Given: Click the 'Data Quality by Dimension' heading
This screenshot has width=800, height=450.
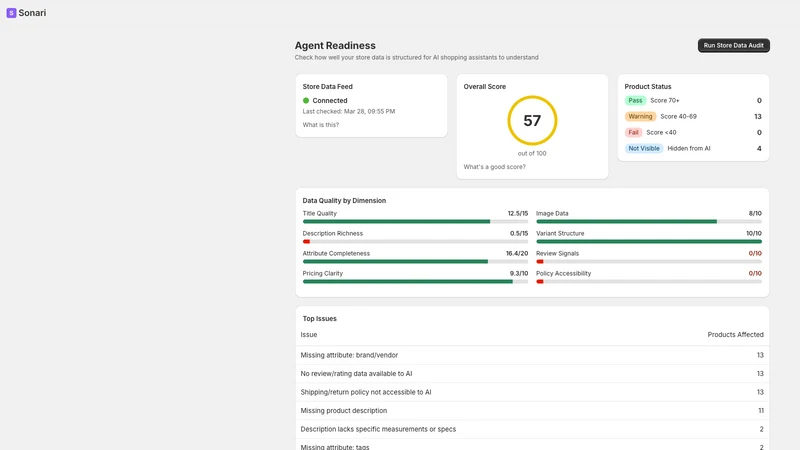Looking at the screenshot, I should [344, 201].
